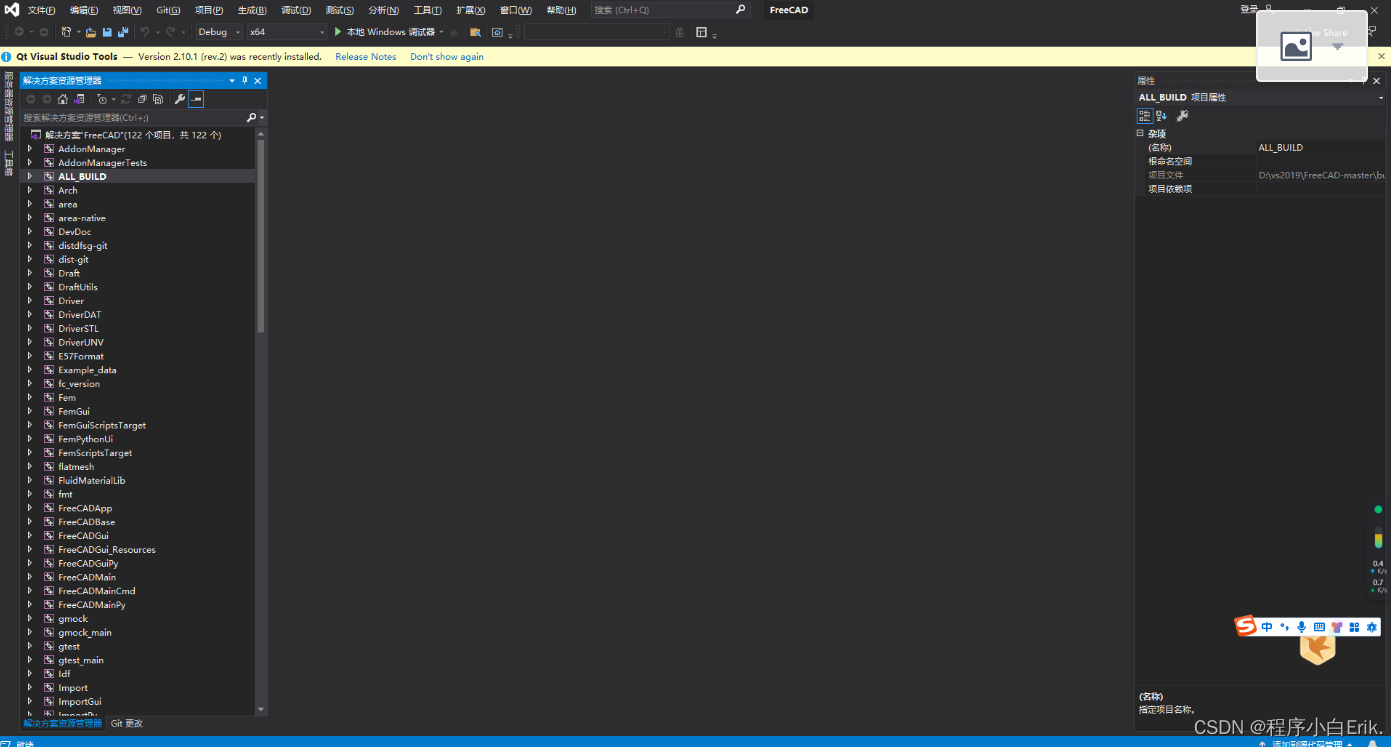Click the Categorized view icon in Properties
The image size is (1399, 747).
click(1145, 116)
